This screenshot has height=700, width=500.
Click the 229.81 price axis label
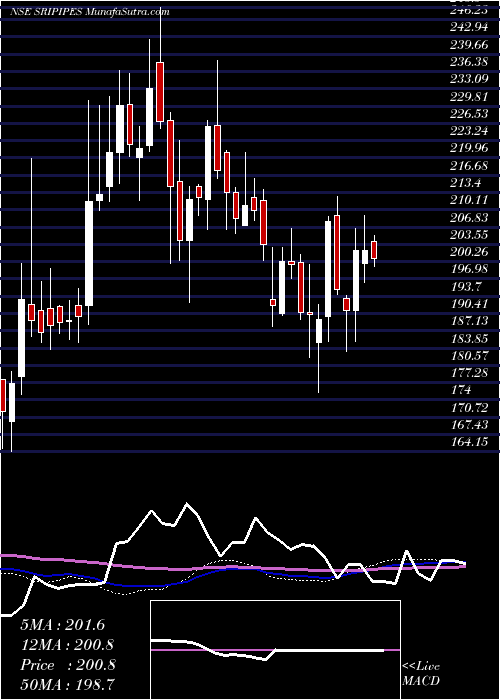tap(468, 96)
